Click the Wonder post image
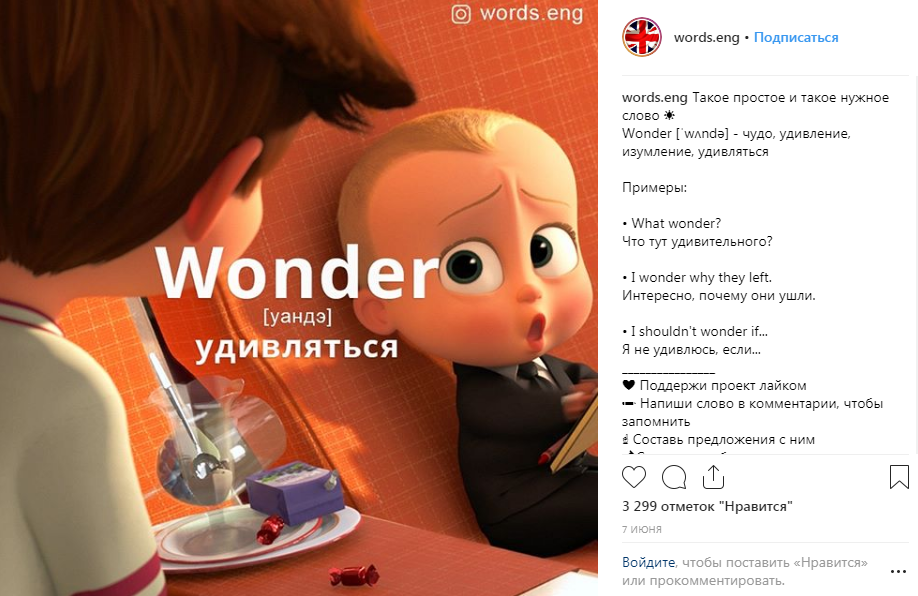 point(299,298)
